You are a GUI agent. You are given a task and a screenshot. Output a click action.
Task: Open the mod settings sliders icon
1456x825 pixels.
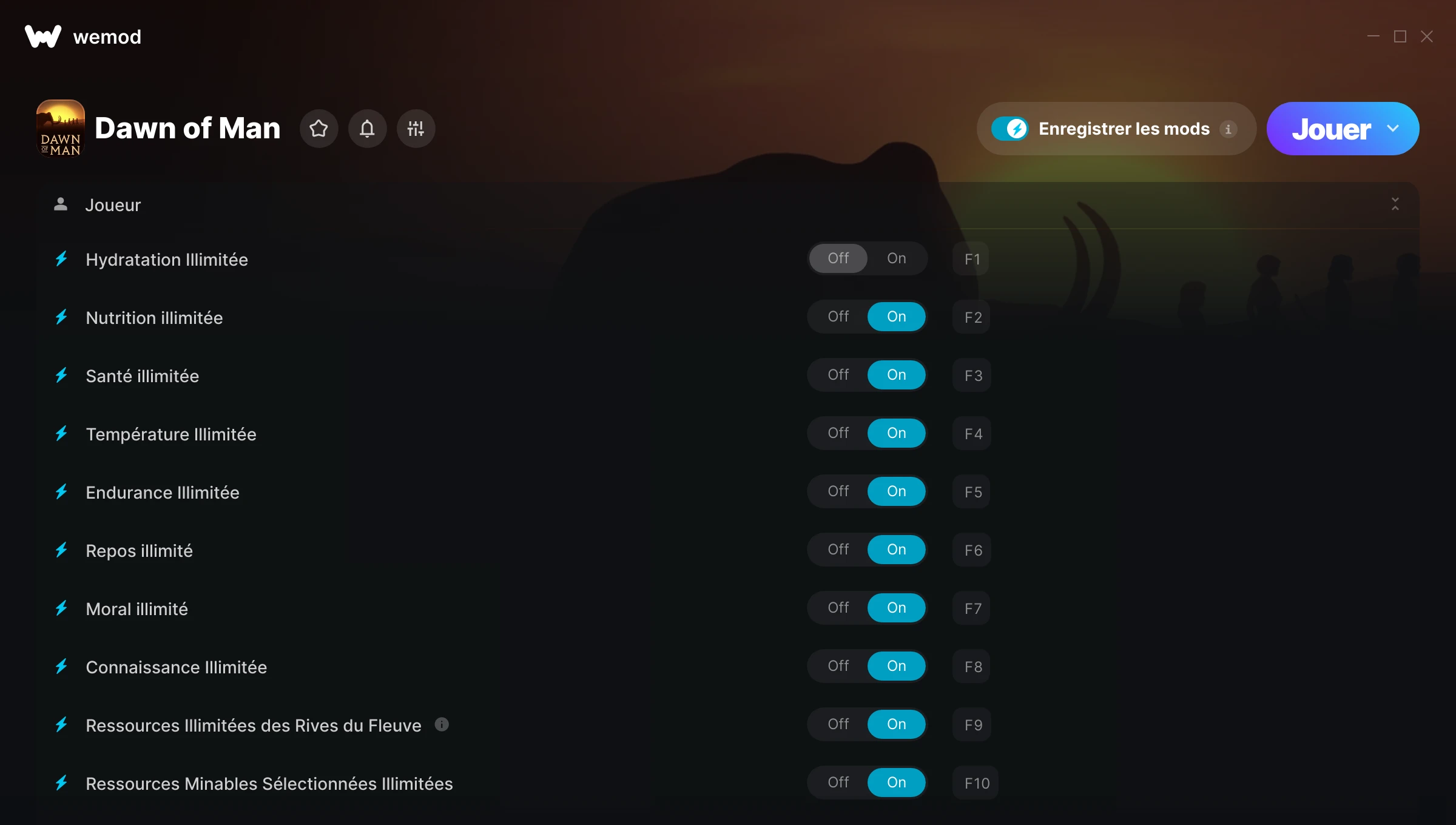[416, 129]
